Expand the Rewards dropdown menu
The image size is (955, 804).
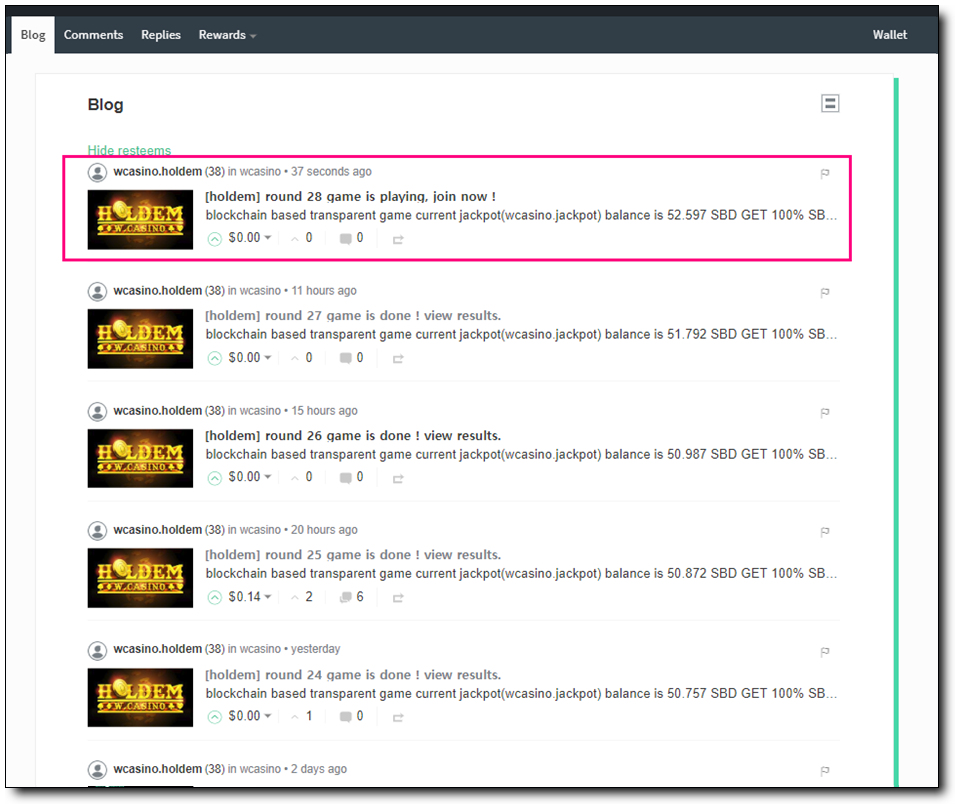point(227,35)
